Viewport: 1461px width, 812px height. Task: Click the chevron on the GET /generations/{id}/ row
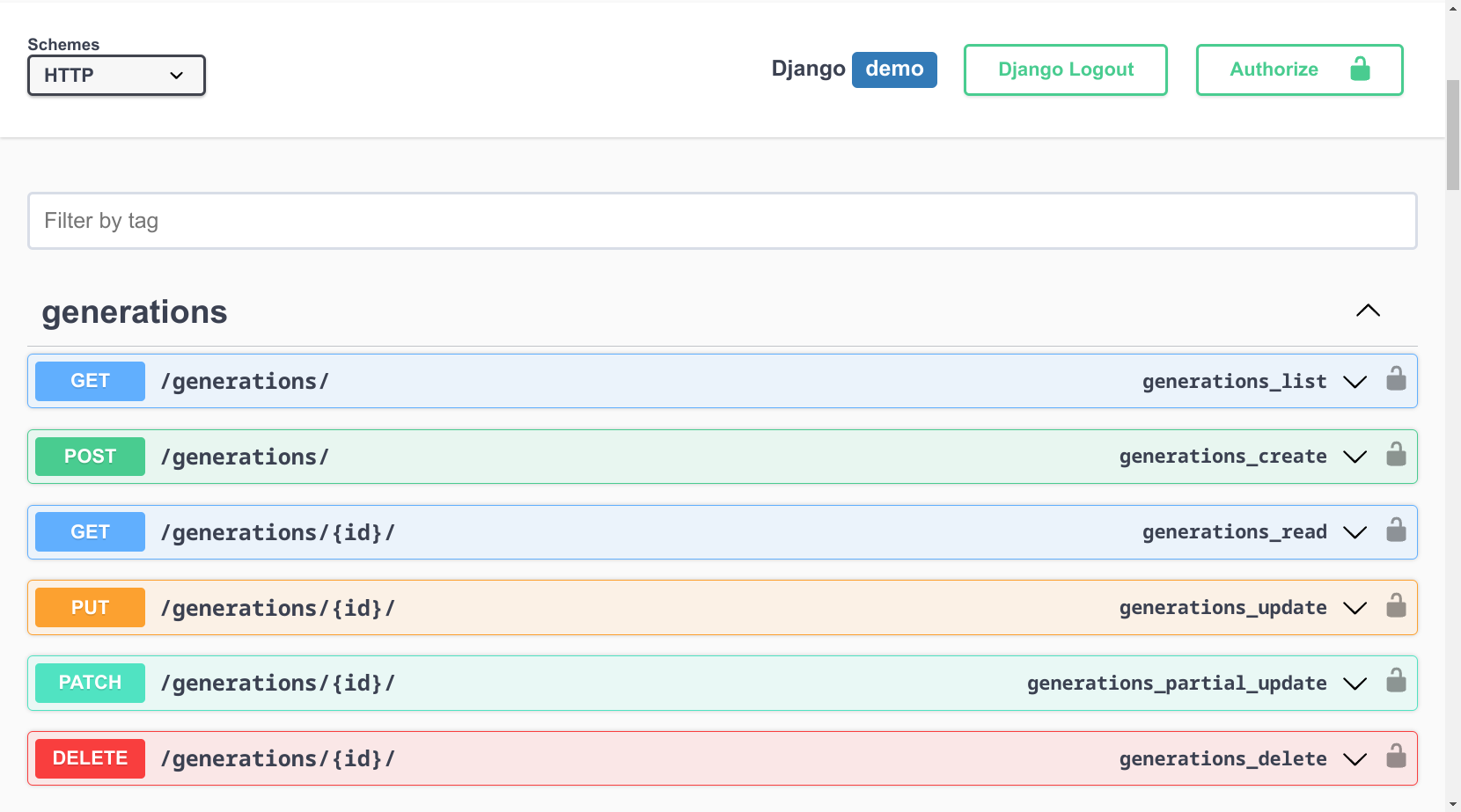pos(1355,531)
